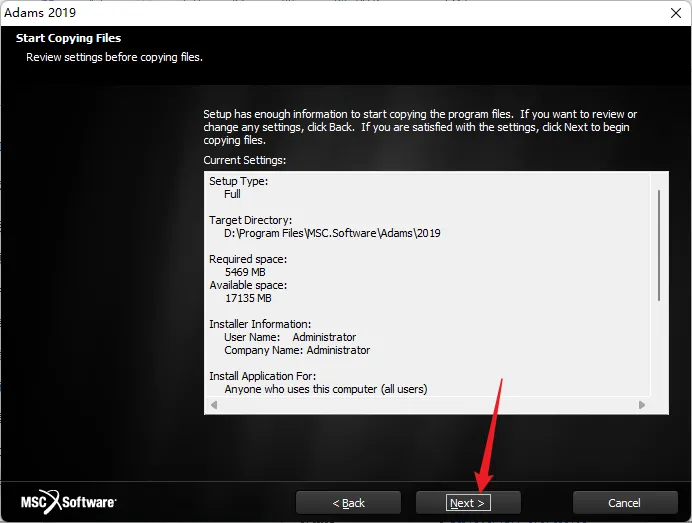Go back with the Back button

pos(348,503)
